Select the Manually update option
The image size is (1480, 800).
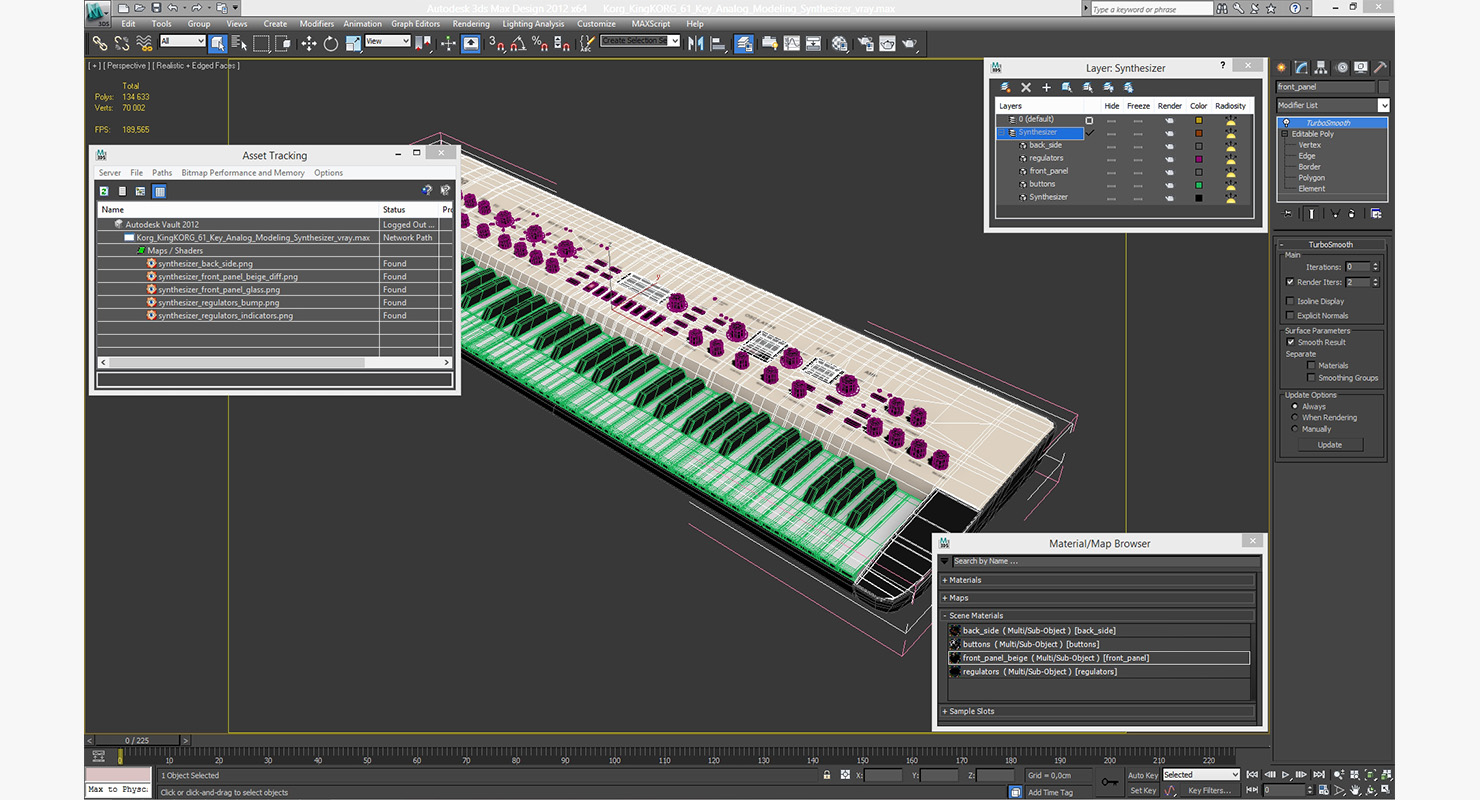pyautogui.click(x=1295, y=429)
